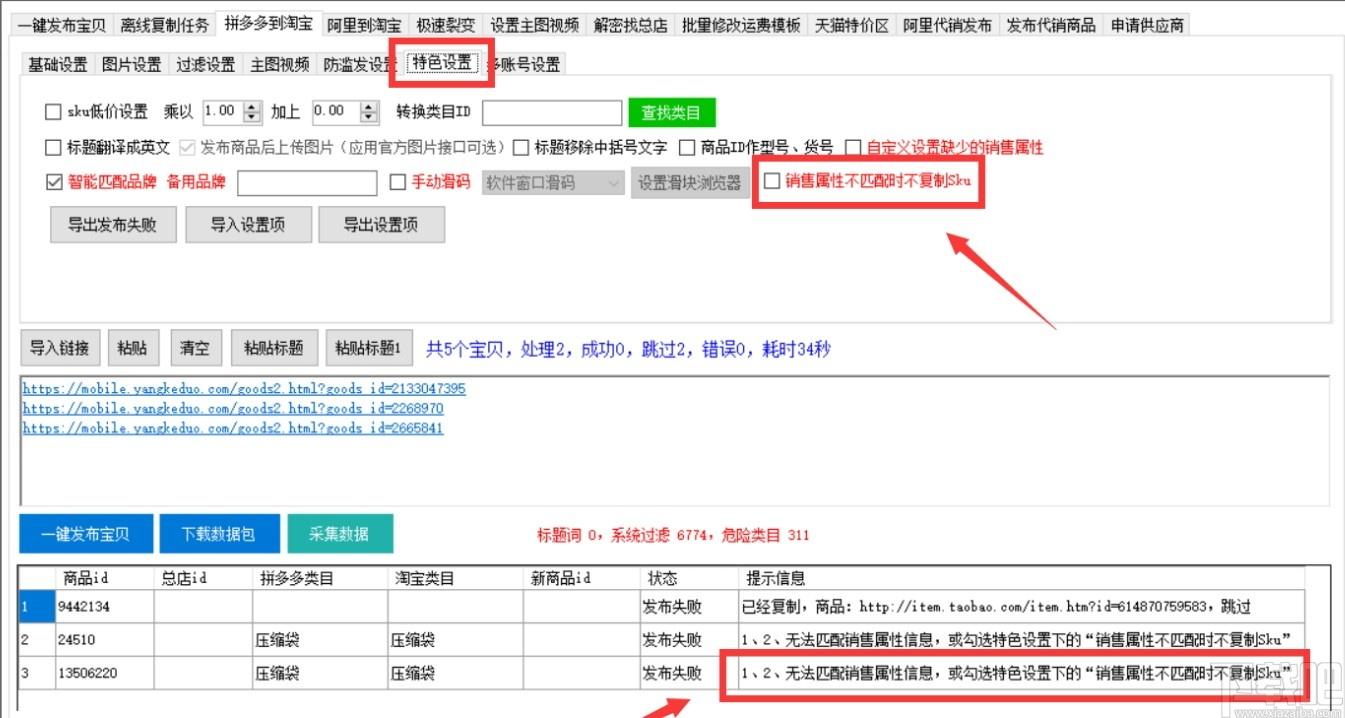Select the 主图视频 sub-tab
This screenshot has width=1345, height=718.
tap(279, 64)
